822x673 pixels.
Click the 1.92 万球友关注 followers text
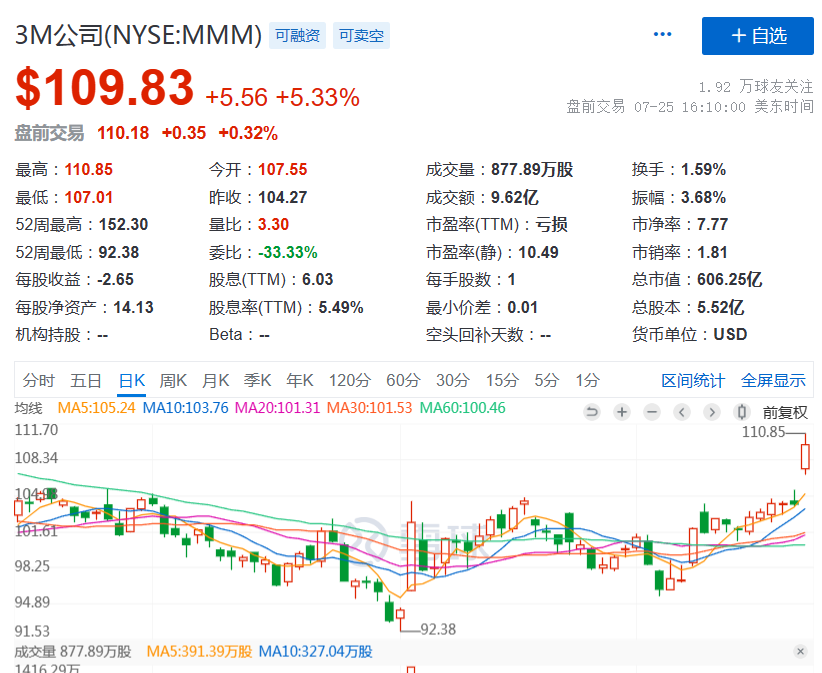click(x=756, y=86)
